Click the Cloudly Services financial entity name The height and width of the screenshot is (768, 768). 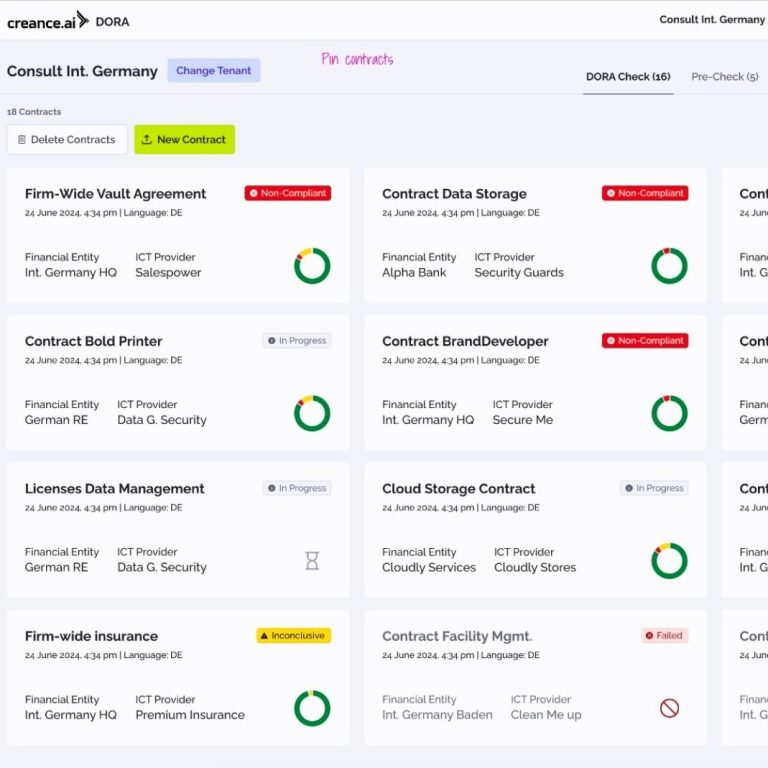[x=429, y=568]
